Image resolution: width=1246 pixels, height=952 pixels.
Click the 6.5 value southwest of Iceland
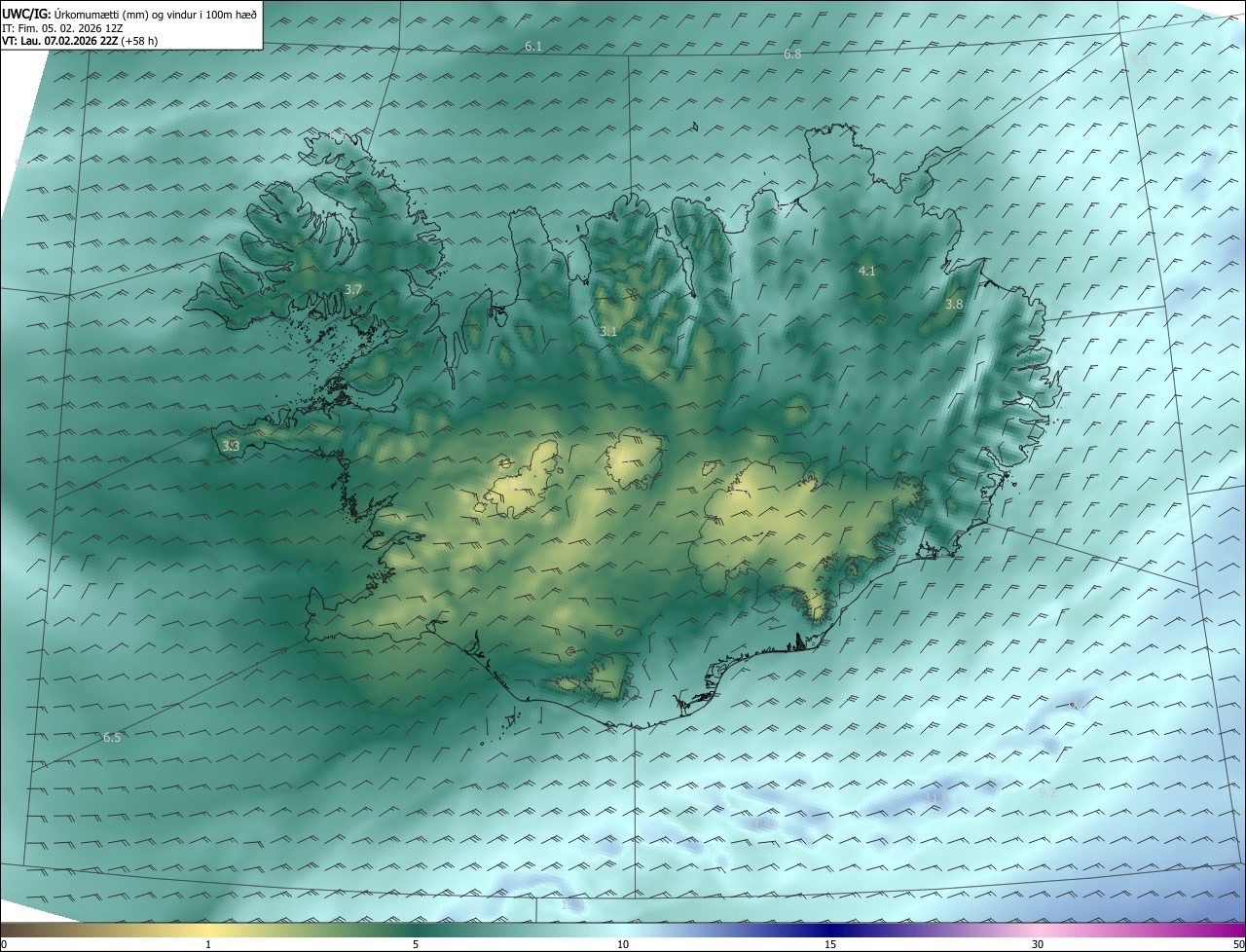(x=112, y=738)
